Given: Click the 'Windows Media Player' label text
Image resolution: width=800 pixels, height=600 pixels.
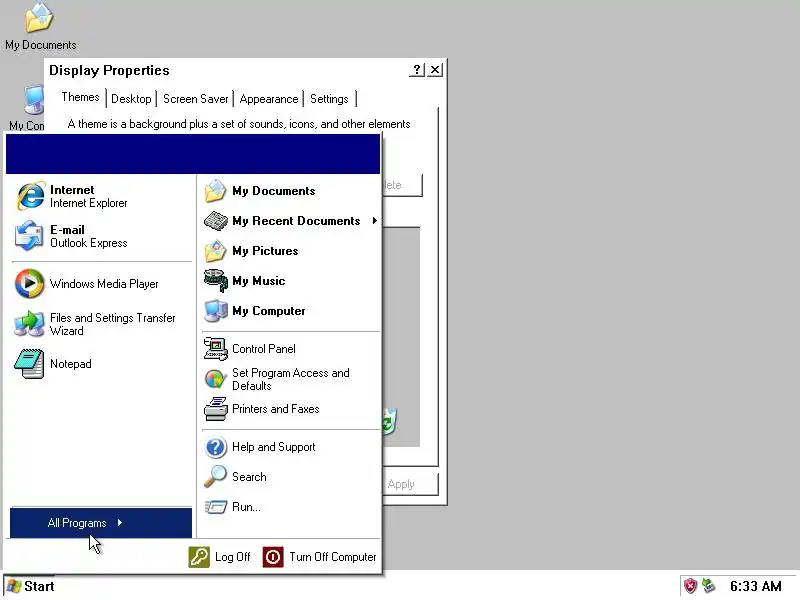Looking at the screenshot, I should point(104,284).
